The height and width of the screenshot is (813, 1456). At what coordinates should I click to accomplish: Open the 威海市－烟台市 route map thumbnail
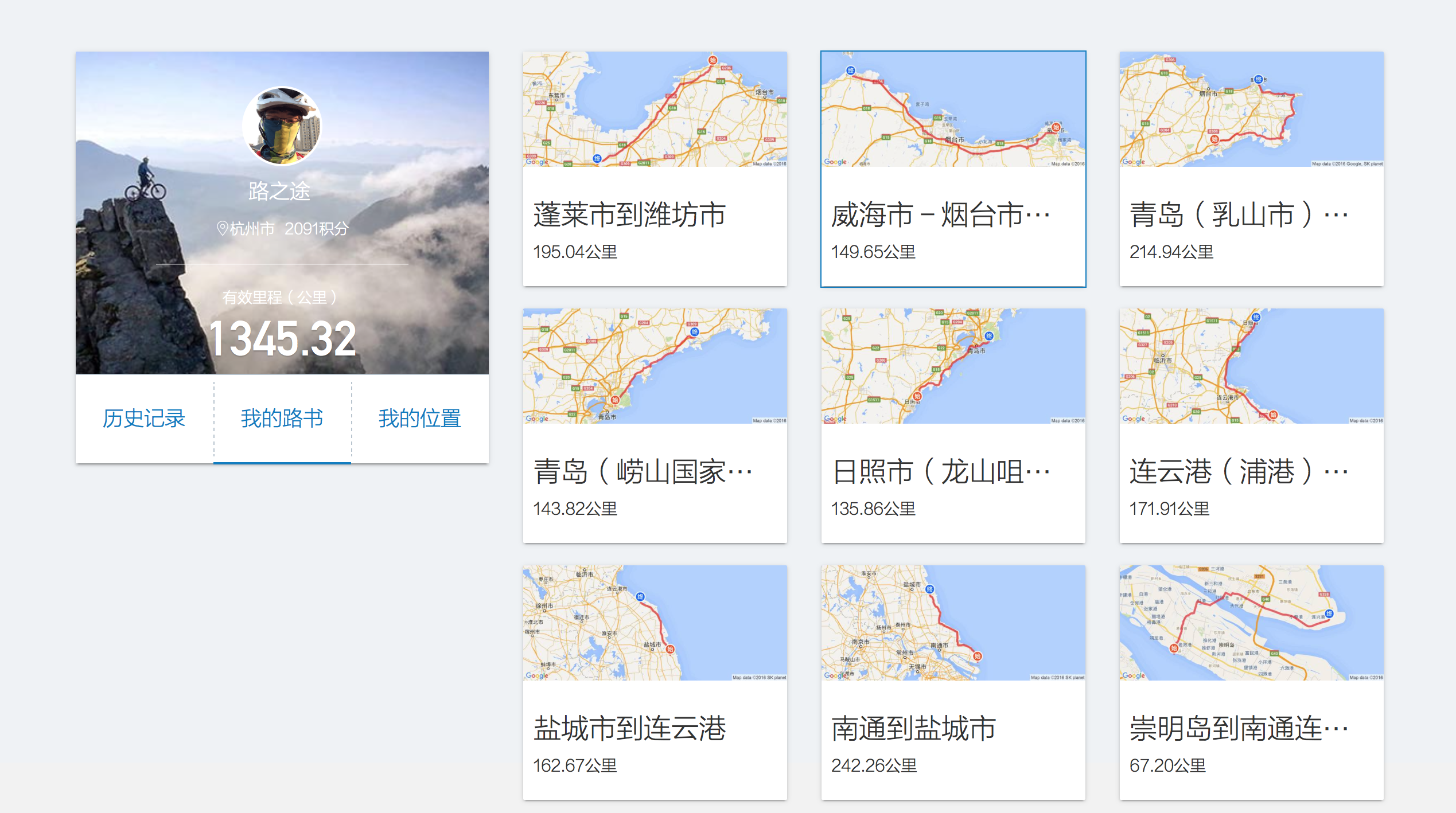point(953,109)
